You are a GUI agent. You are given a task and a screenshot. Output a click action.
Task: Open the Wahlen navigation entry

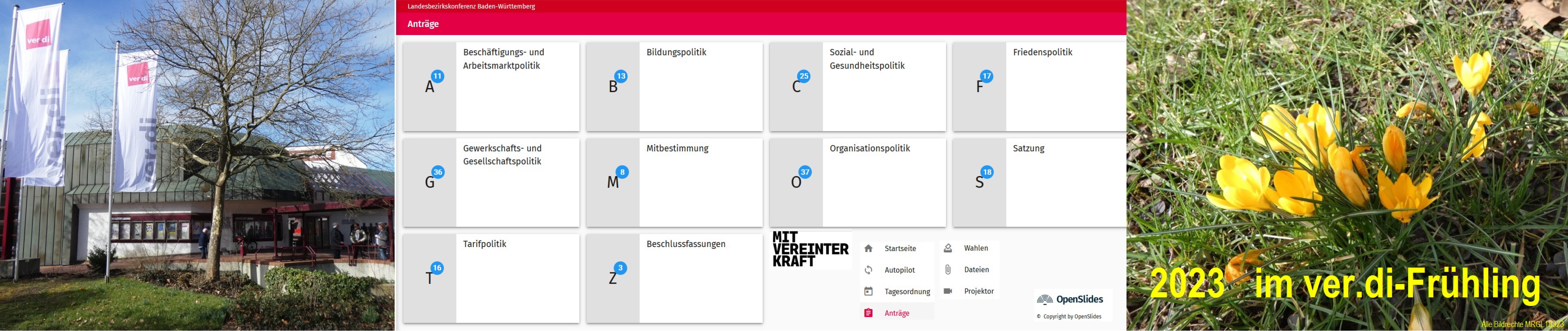pos(976,248)
